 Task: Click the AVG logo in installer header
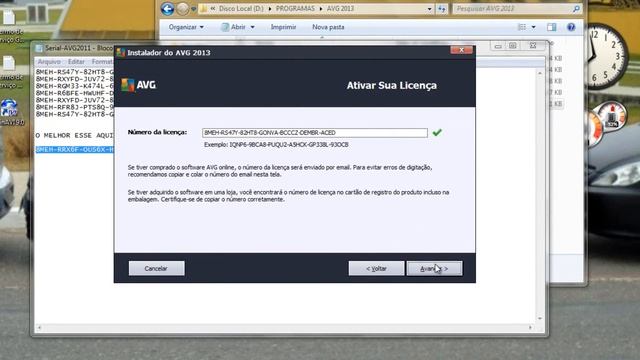(x=139, y=85)
